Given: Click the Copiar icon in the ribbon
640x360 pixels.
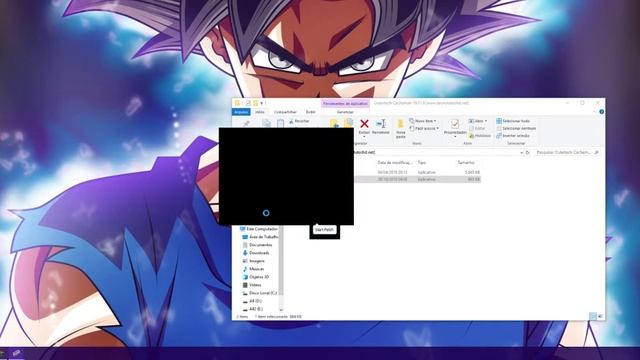Looking at the screenshot, I should (x=266, y=124).
